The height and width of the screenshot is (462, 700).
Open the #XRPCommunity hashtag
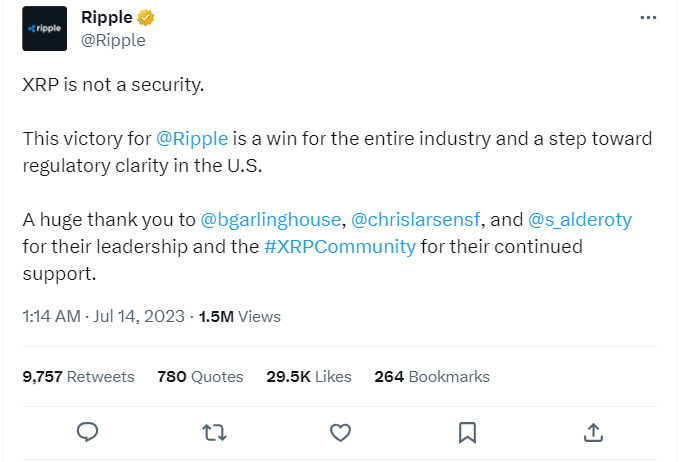340,247
